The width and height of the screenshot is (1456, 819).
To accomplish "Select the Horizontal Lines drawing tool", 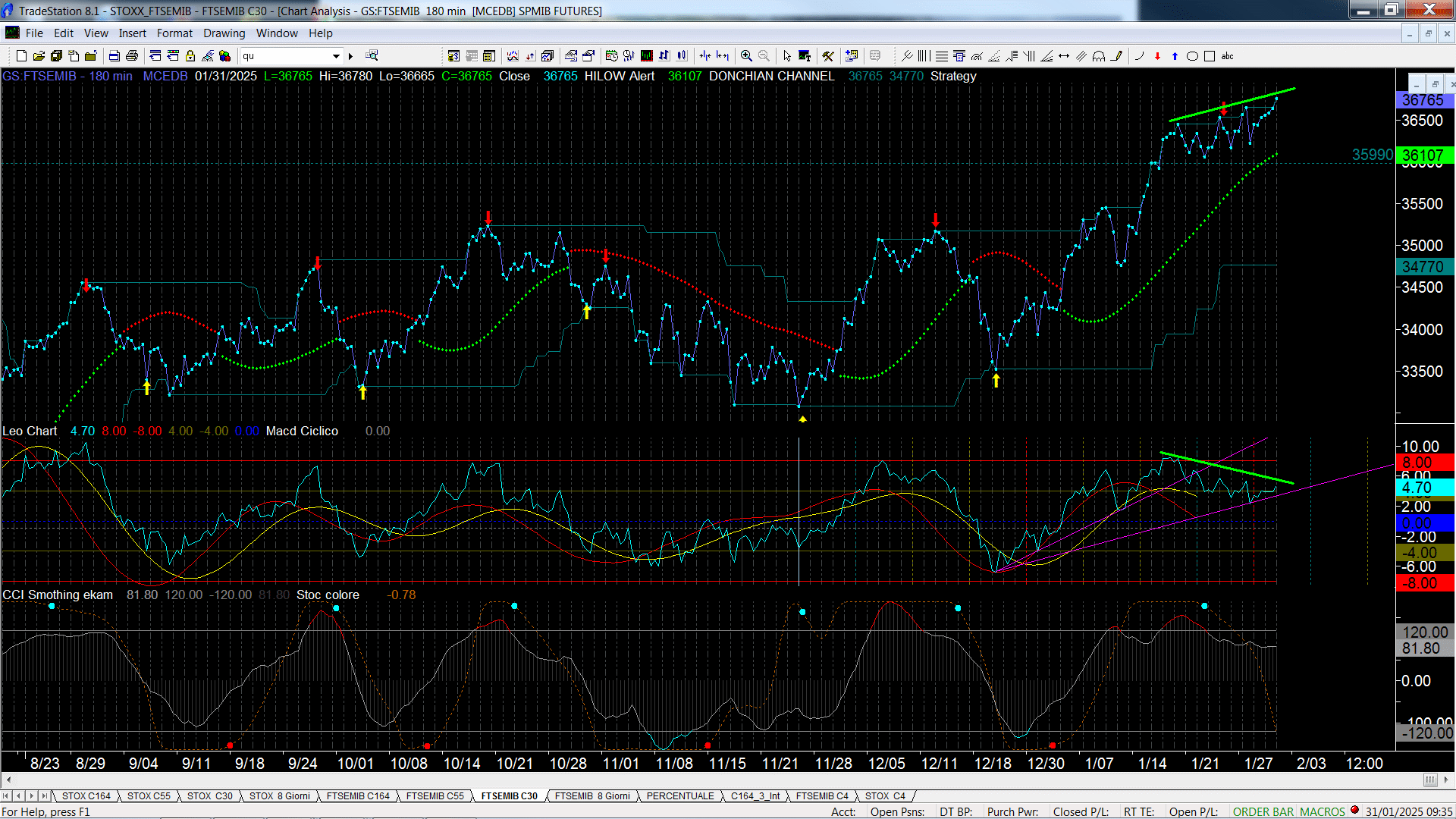I will (x=942, y=55).
